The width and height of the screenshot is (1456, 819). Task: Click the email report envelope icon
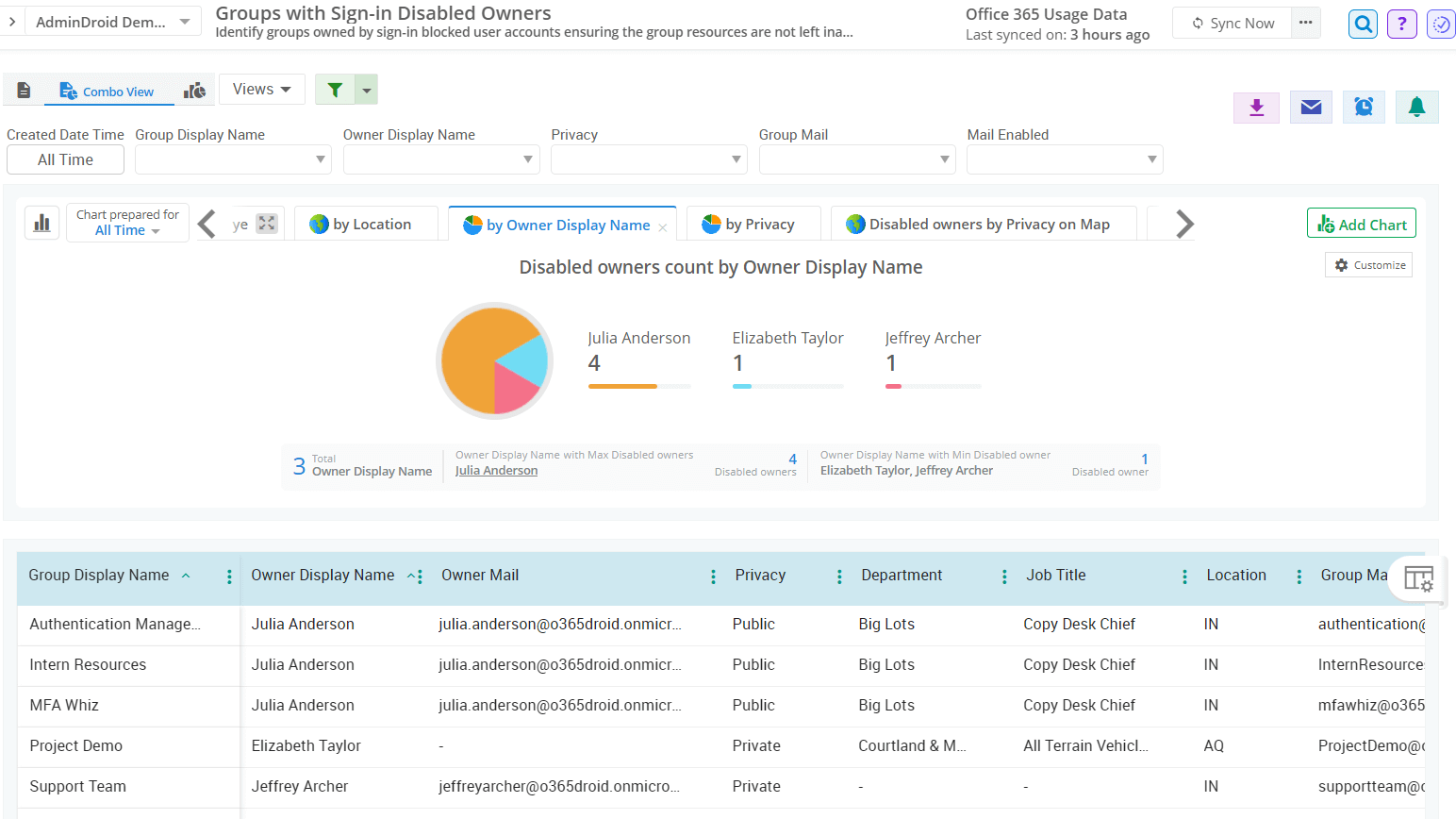pos(1311,108)
